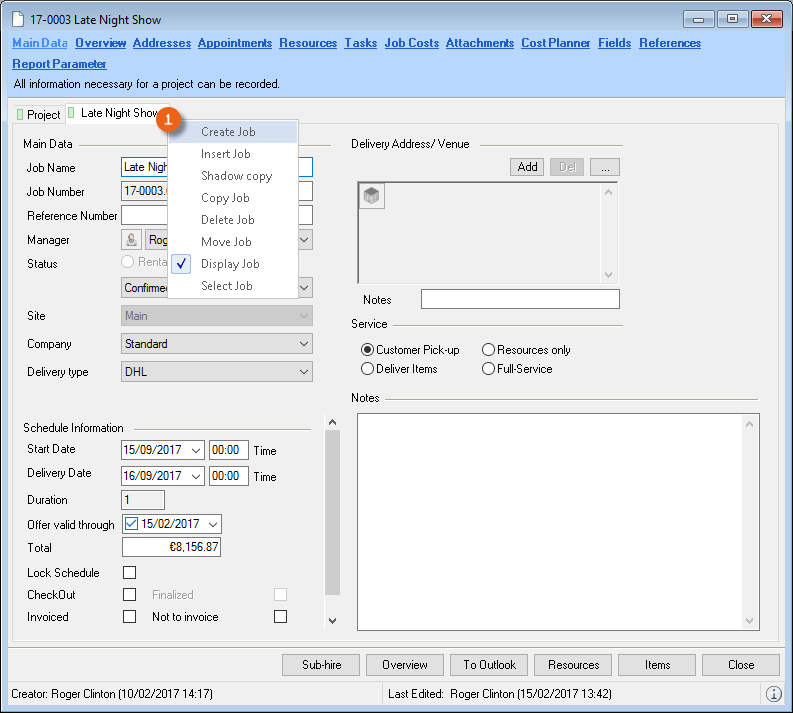
Task: Open the Company dropdown list
Action: pos(304,344)
